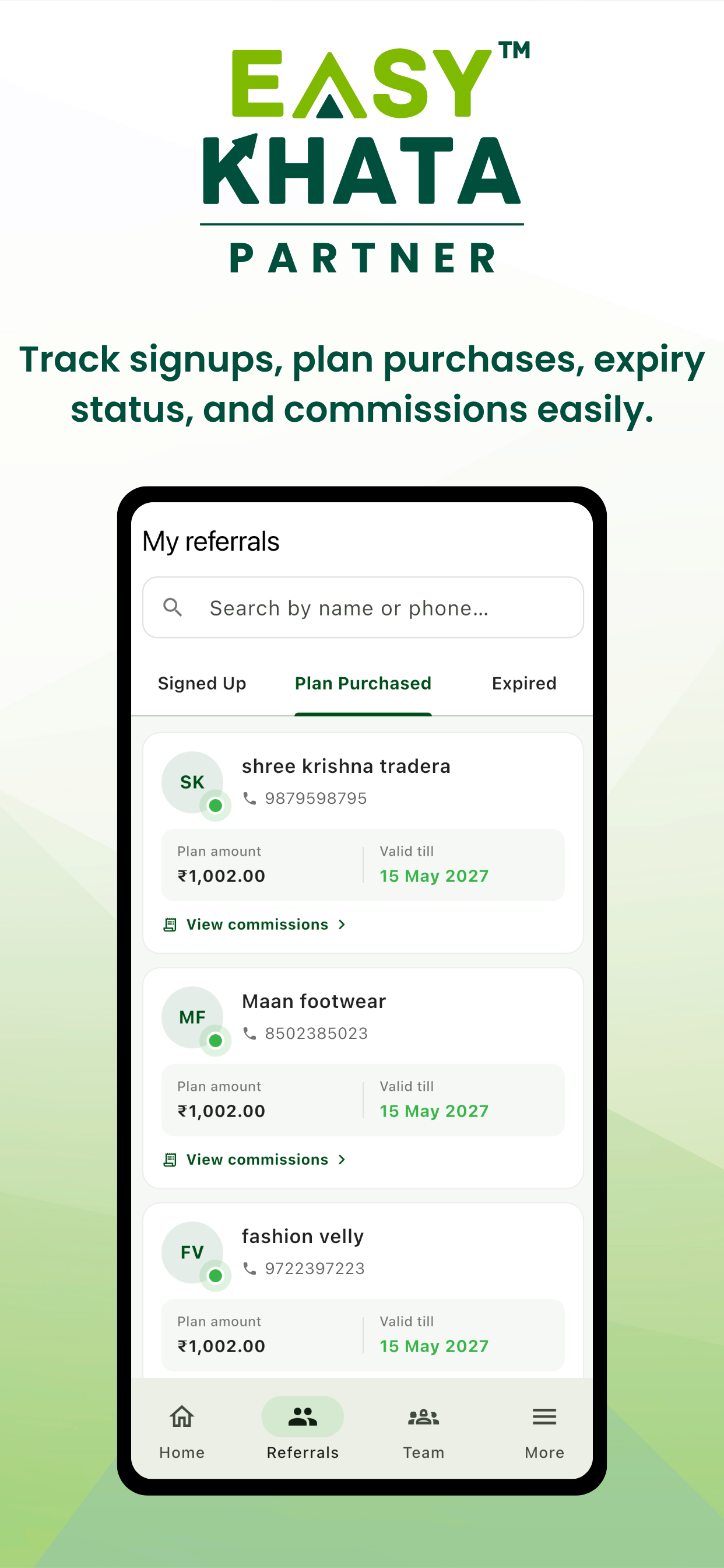Tap phone icon beside 8502385023
724x1568 pixels.
[249, 1033]
